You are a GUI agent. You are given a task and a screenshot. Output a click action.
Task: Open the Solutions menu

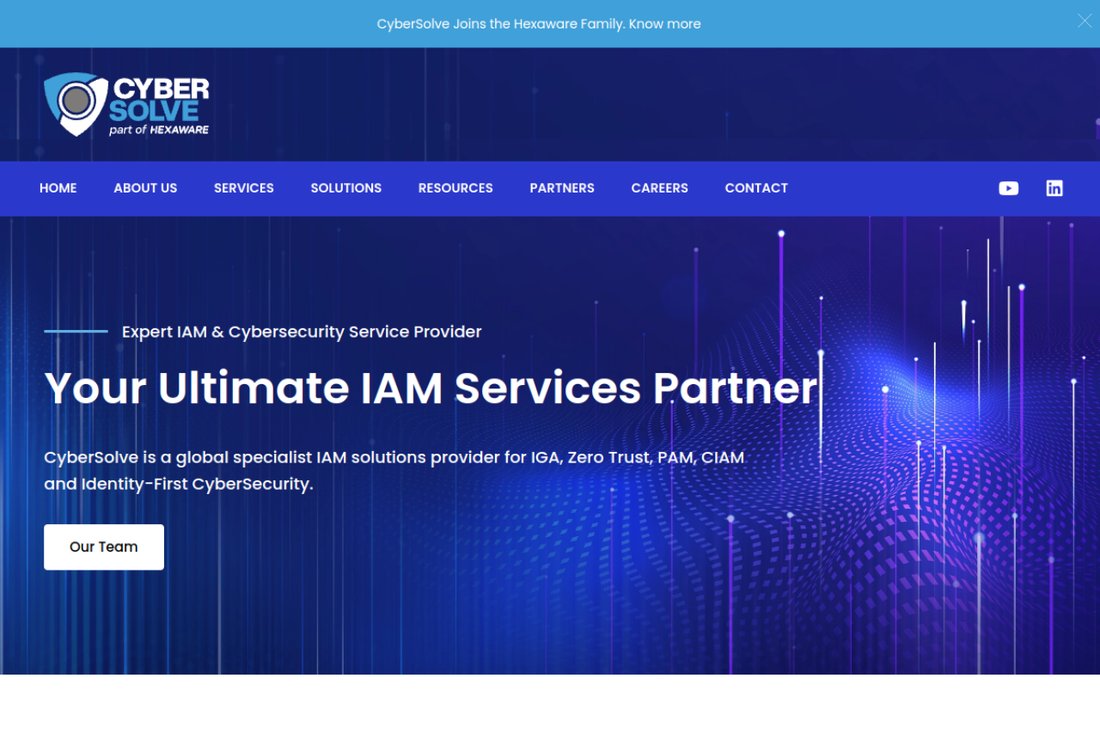pos(346,188)
